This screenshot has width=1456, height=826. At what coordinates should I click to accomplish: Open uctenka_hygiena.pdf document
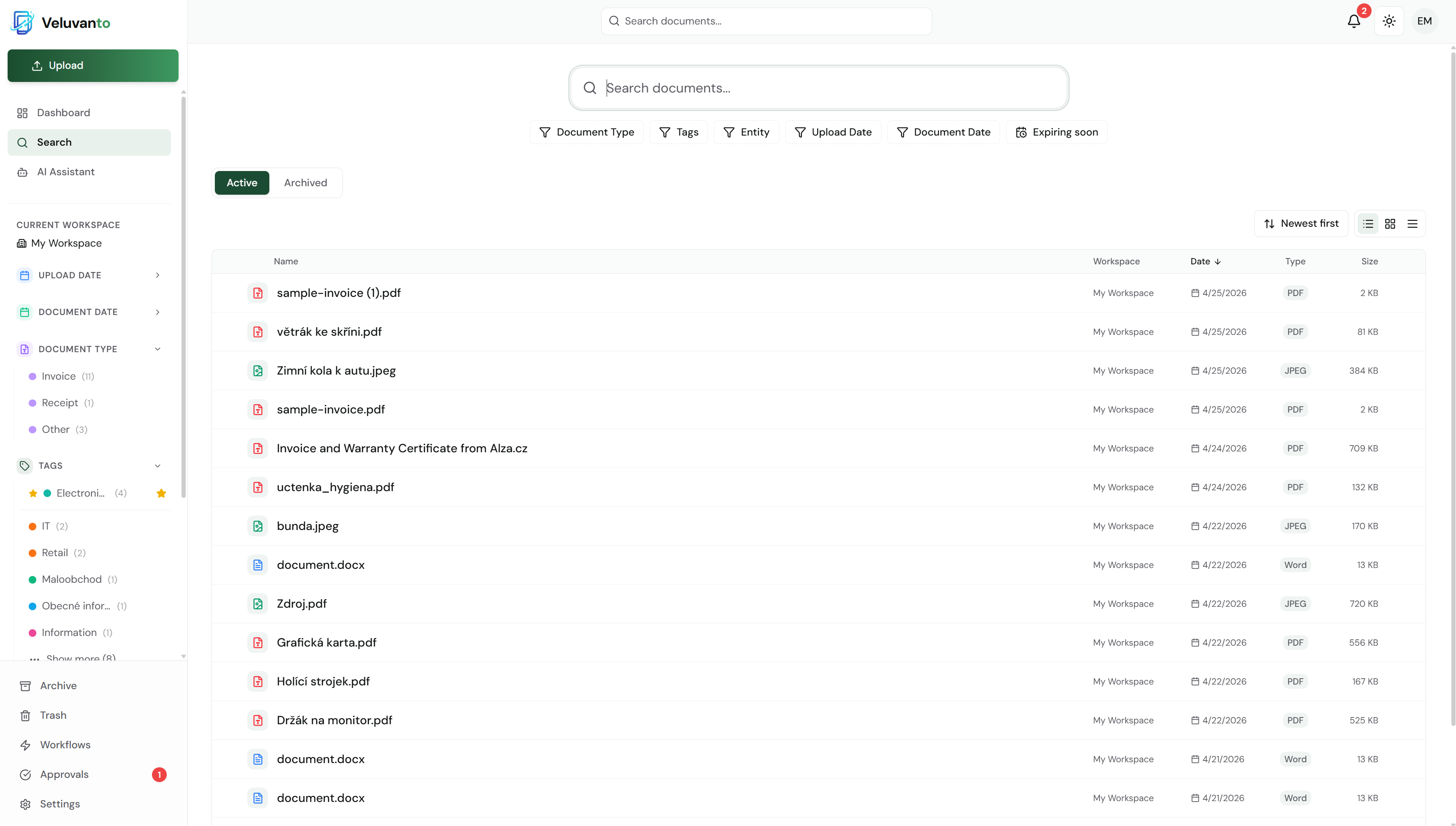336,487
